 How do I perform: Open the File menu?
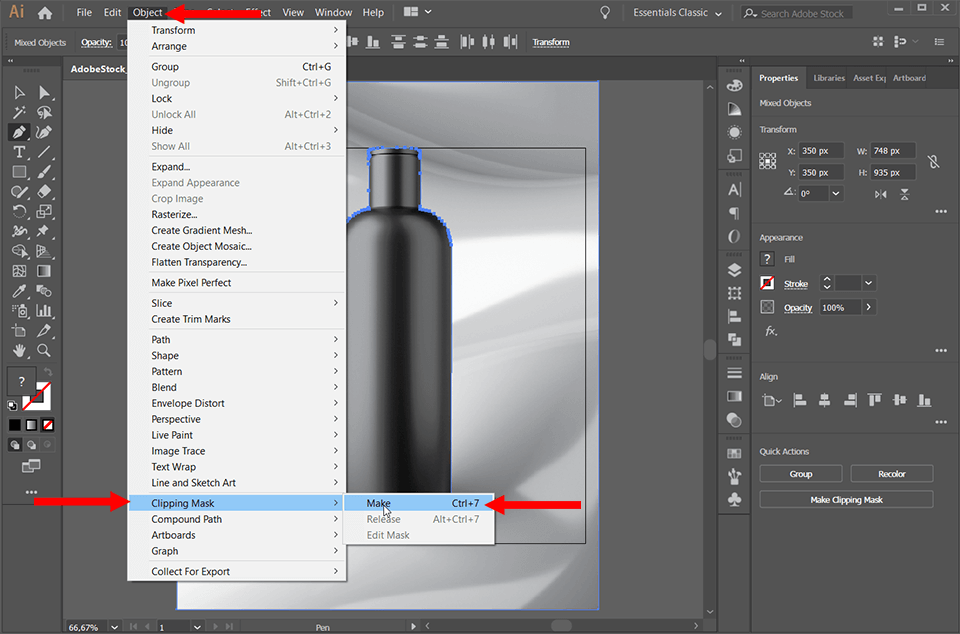(x=84, y=12)
